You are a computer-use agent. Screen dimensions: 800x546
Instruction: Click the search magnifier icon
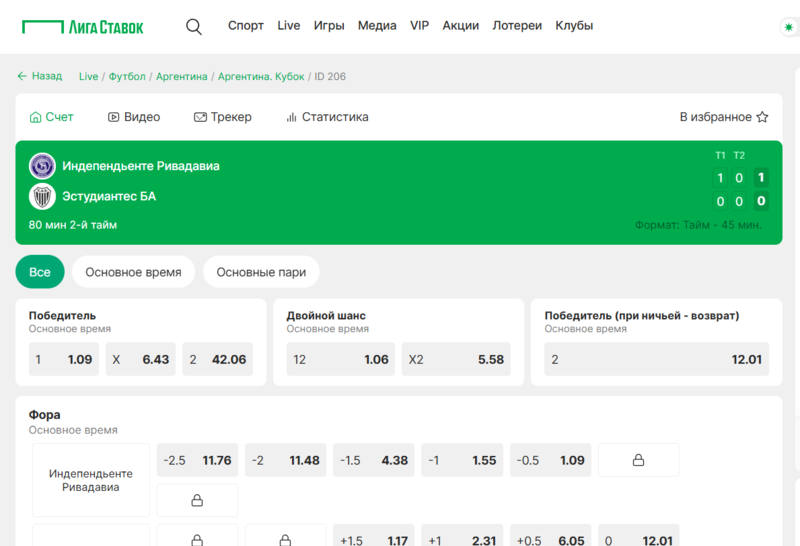194,27
